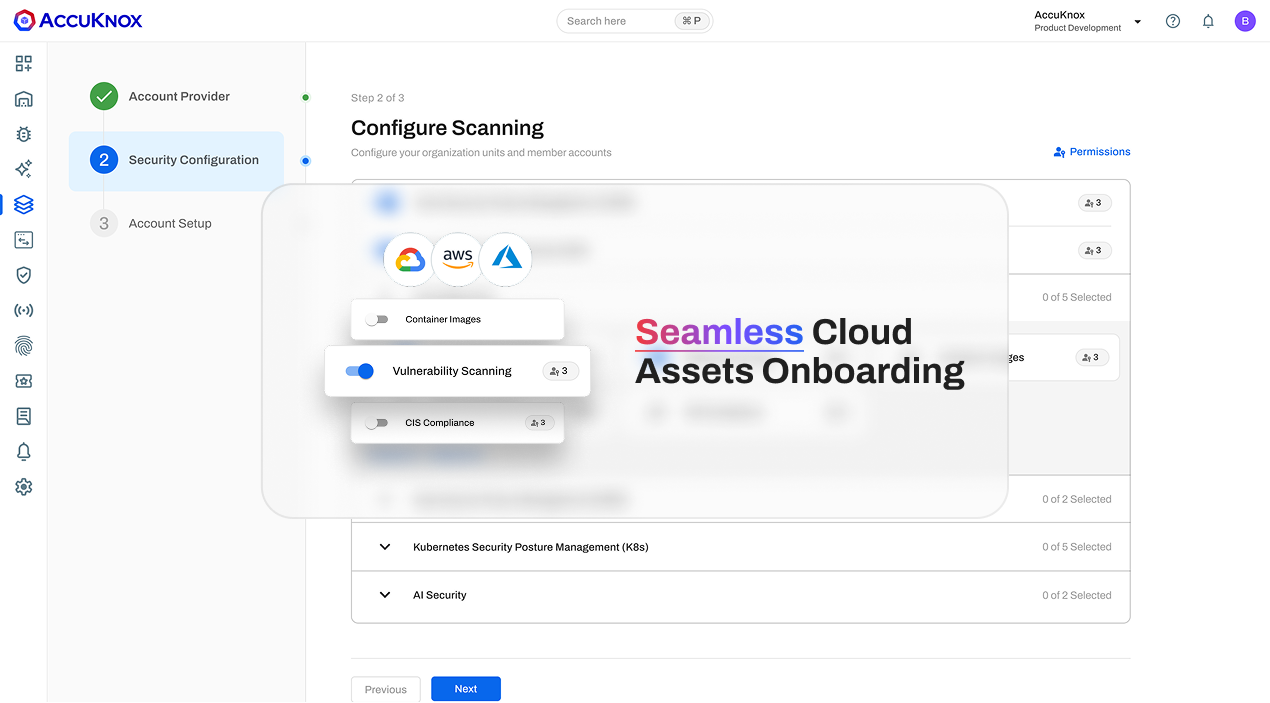1270x703 pixels.
Task: Select the Account Setup step
Action: [170, 223]
